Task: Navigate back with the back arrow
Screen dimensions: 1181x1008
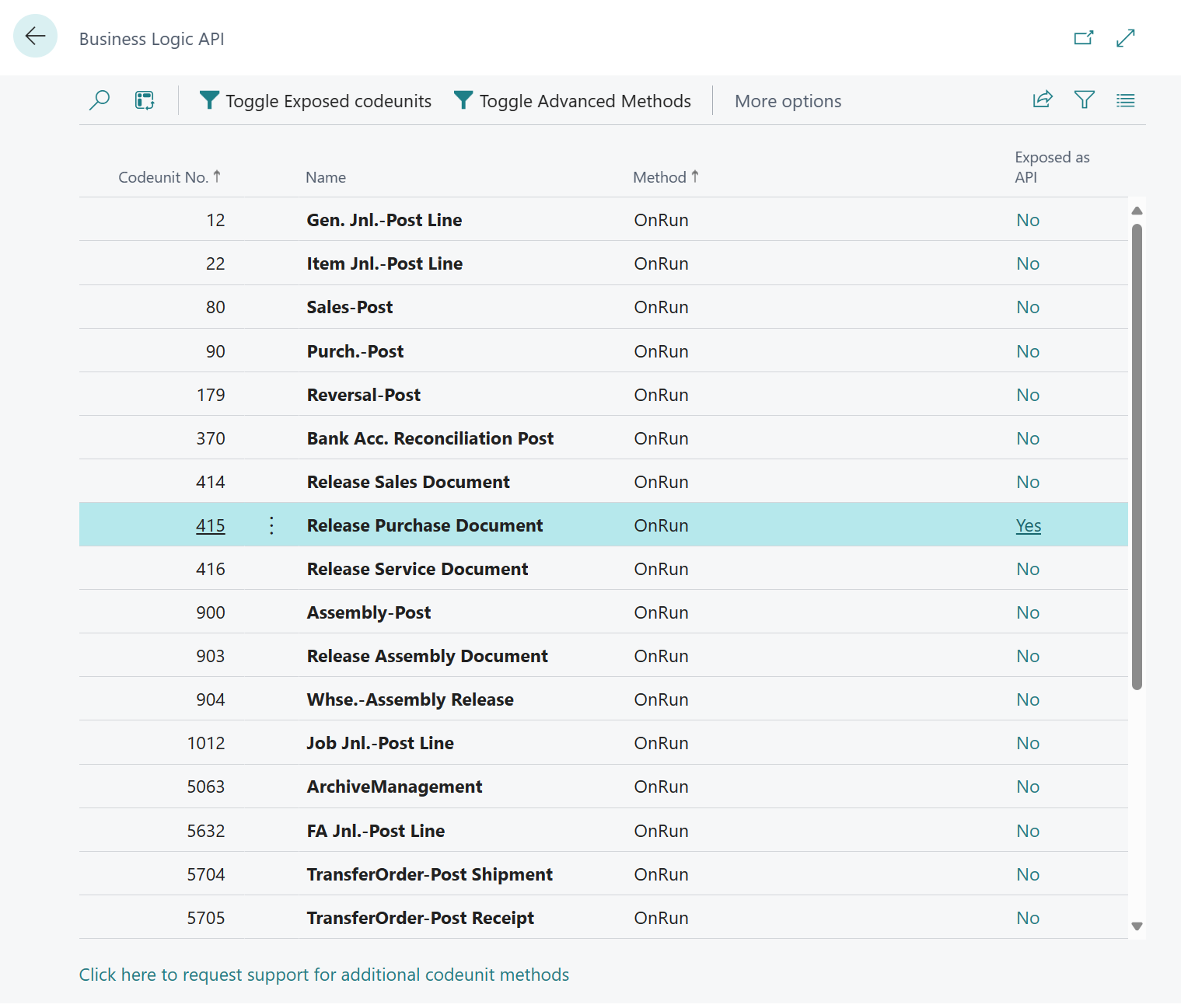Action: point(35,36)
